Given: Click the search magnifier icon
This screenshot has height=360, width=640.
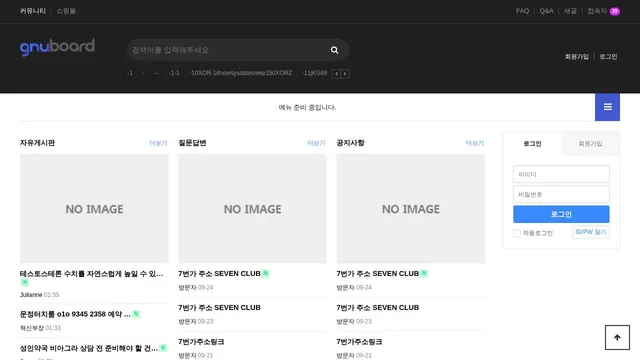Looking at the screenshot, I should (x=334, y=50).
